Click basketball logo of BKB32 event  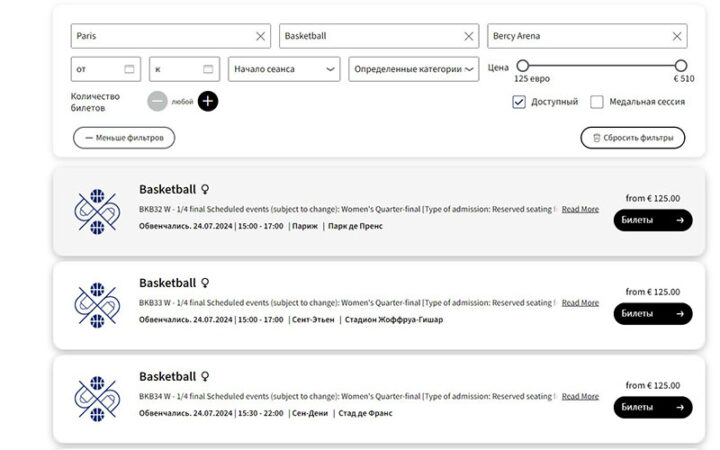(x=97, y=212)
